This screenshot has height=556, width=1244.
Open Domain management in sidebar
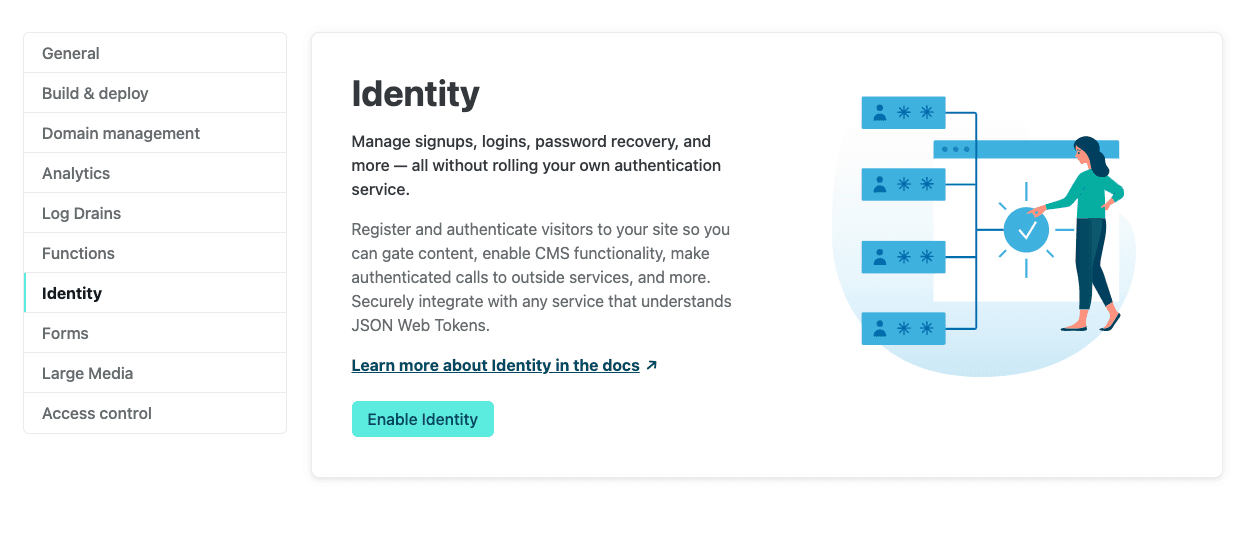[155, 133]
